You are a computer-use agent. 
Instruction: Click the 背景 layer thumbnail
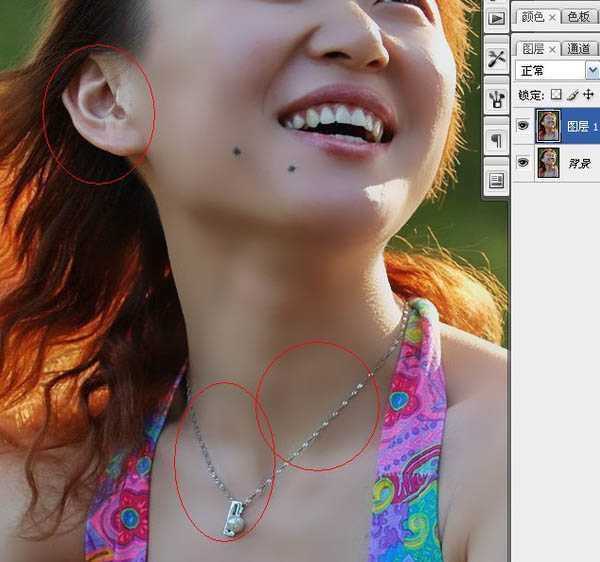[548, 162]
